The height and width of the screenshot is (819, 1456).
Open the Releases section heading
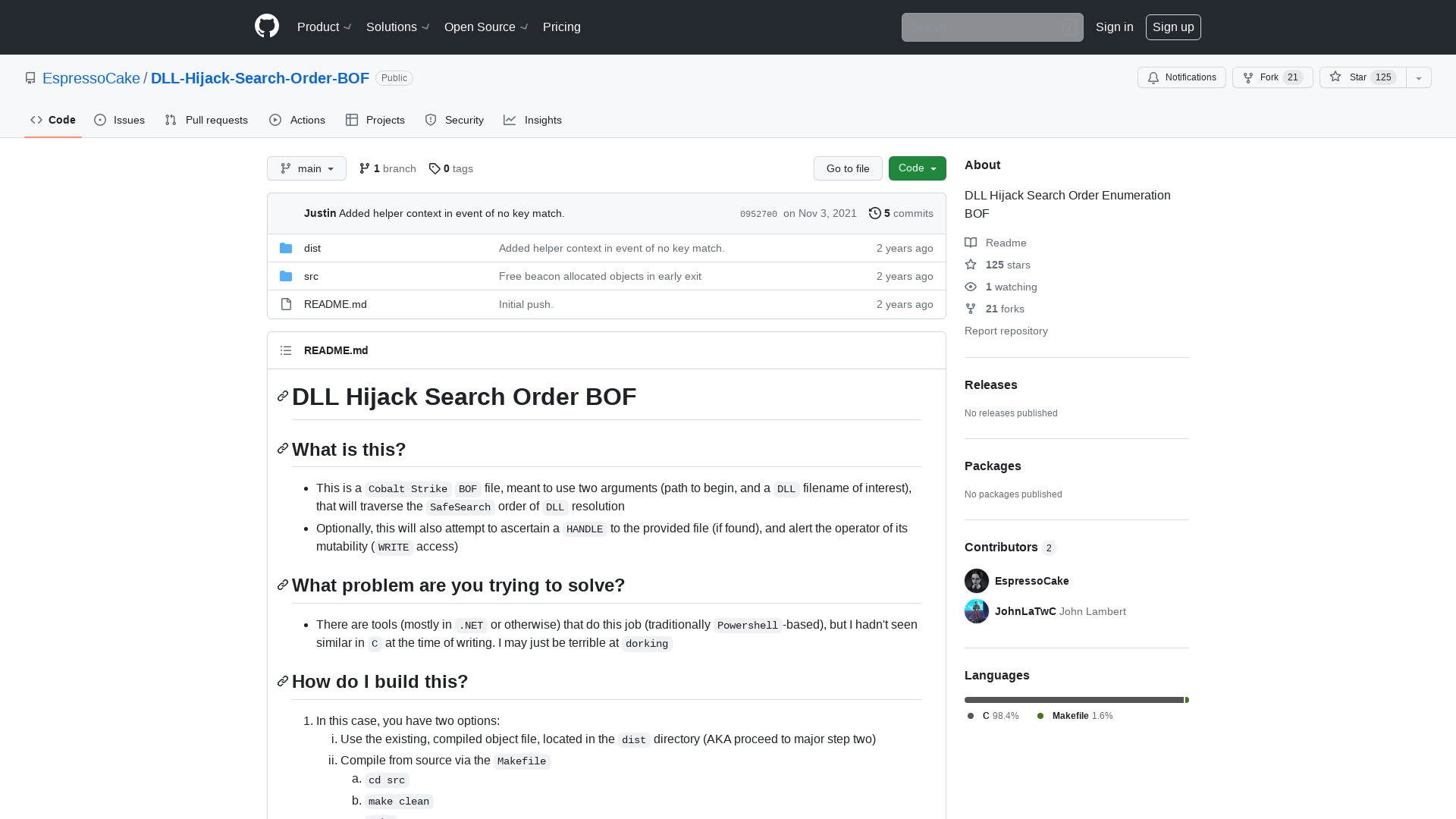[x=991, y=384]
